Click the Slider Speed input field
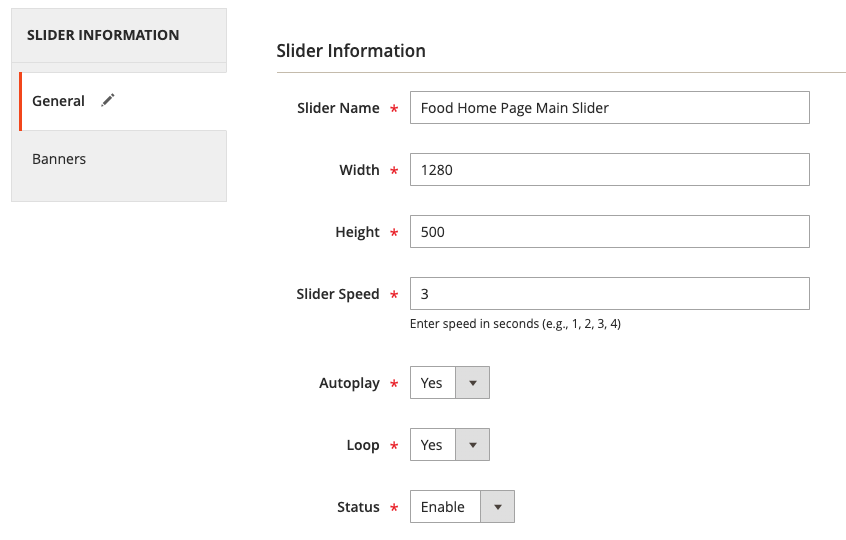 tap(610, 294)
